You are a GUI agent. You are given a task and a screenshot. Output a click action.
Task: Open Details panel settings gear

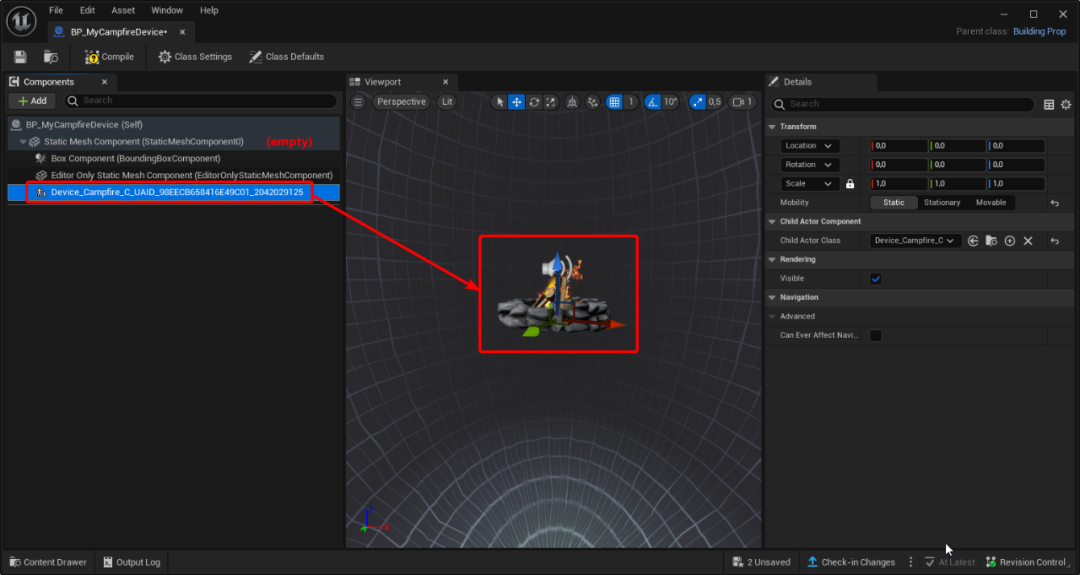point(1066,105)
